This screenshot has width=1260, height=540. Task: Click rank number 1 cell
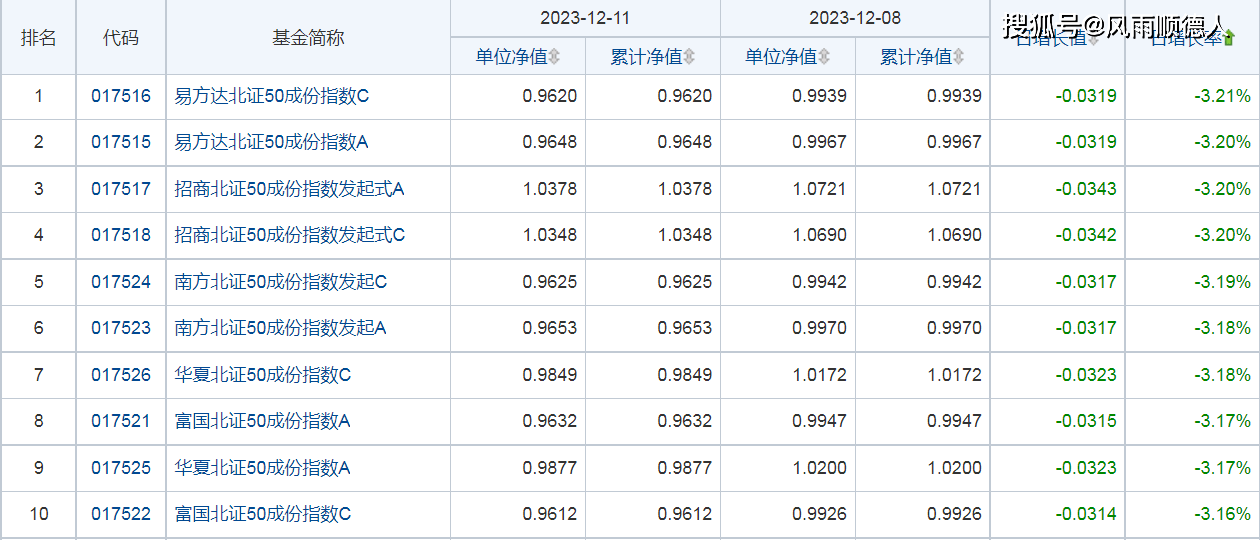pyautogui.click(x=39, y=97)
